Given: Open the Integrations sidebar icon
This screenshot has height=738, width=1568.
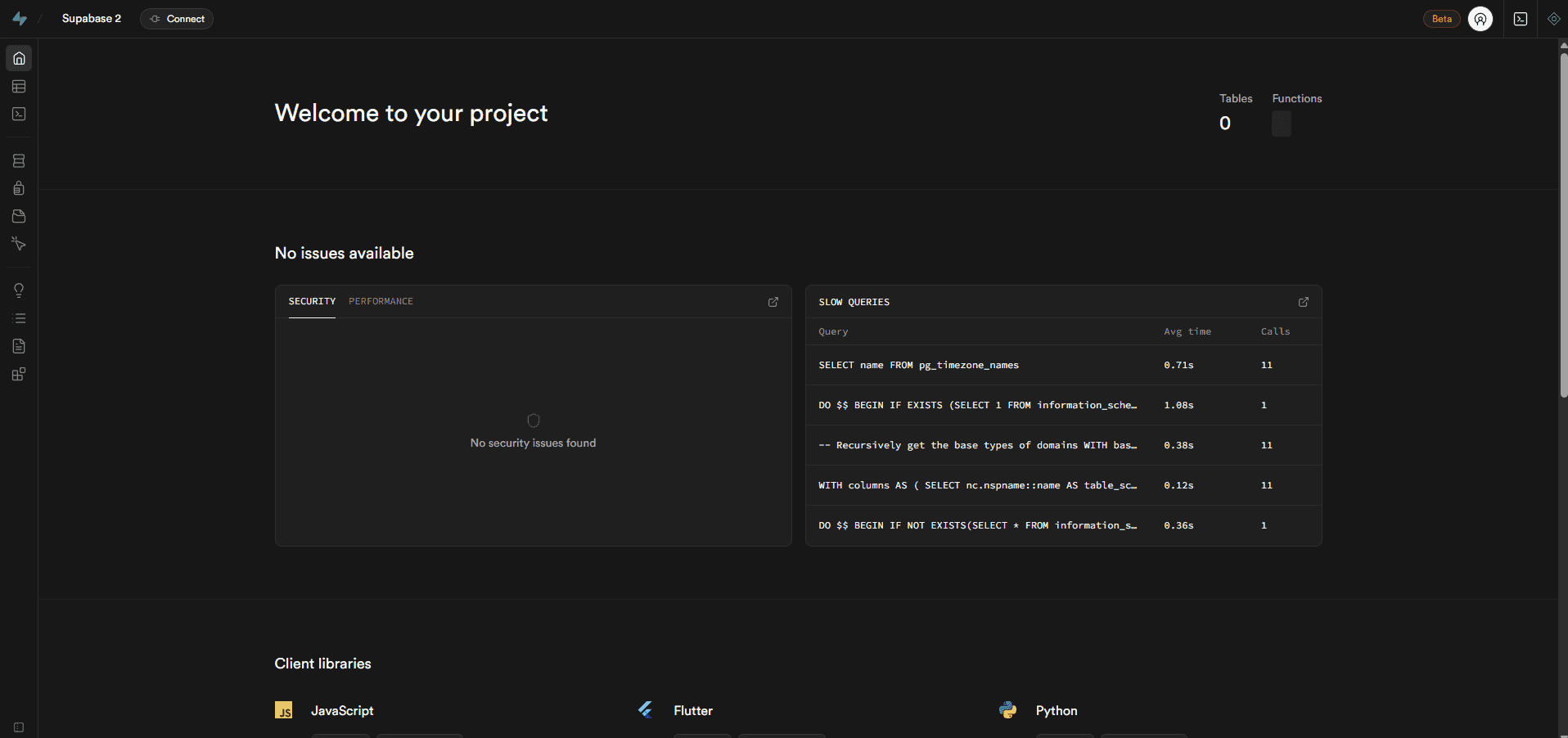Looking at the screenshot, I should point(19,374).
